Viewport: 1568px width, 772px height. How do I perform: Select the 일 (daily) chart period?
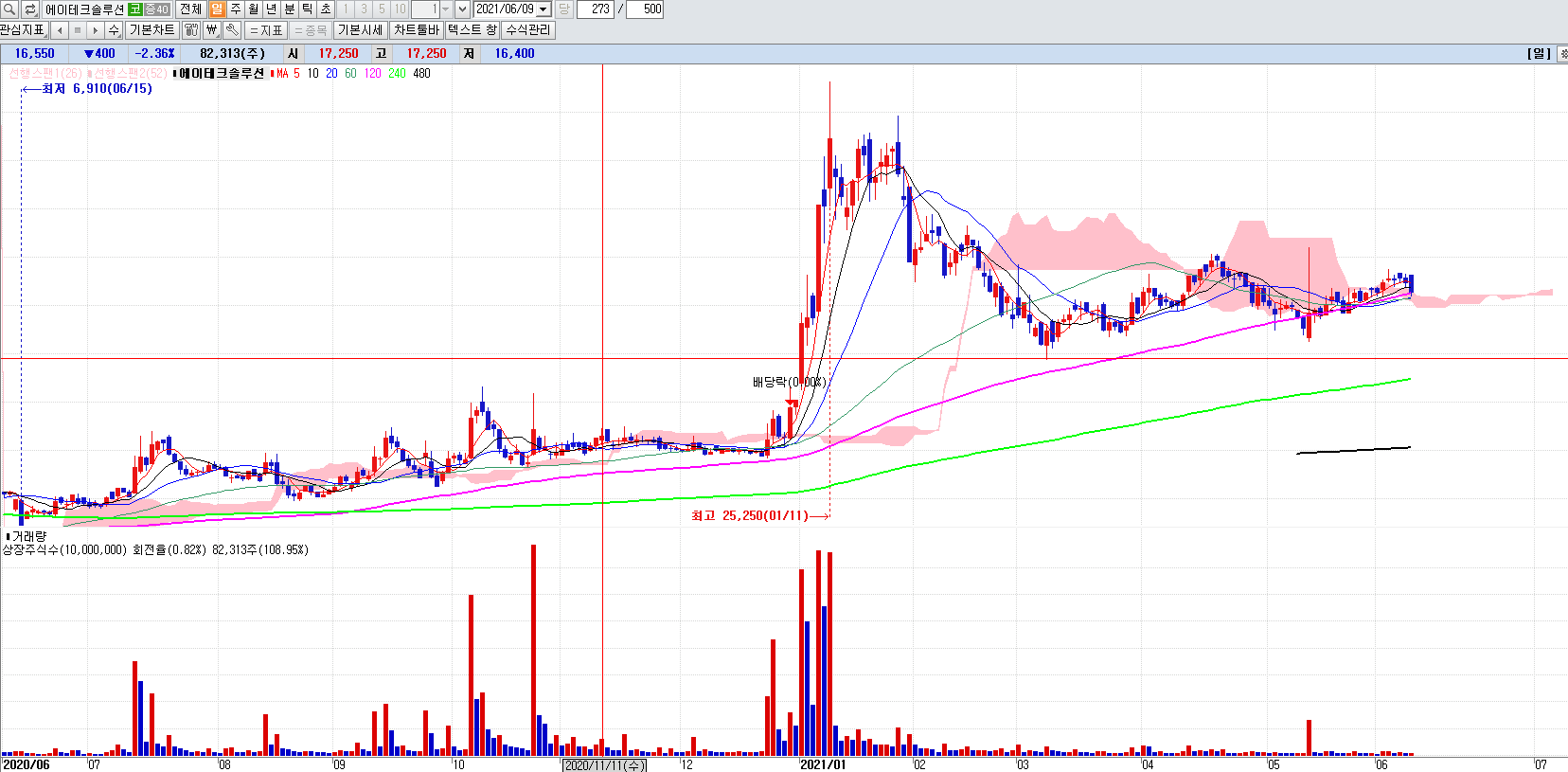[218, 9]
